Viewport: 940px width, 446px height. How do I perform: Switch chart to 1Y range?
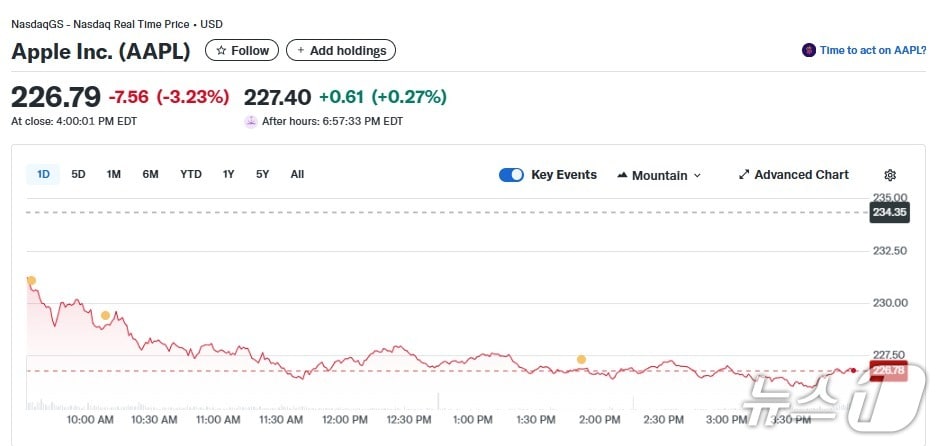(229, 174)
